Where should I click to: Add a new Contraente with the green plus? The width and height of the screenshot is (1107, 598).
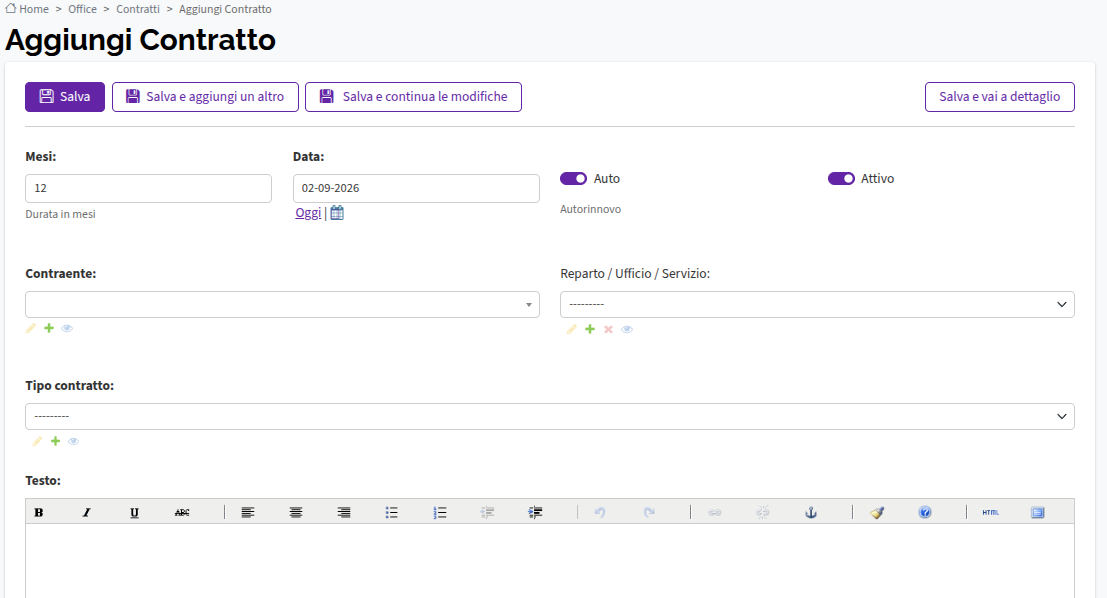coord(49,328)
